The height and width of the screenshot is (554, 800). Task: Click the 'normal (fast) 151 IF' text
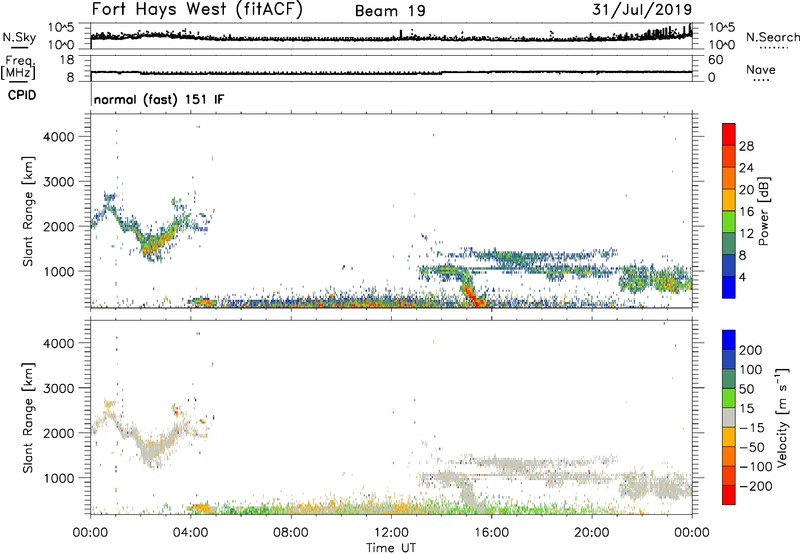click(159, 99)
